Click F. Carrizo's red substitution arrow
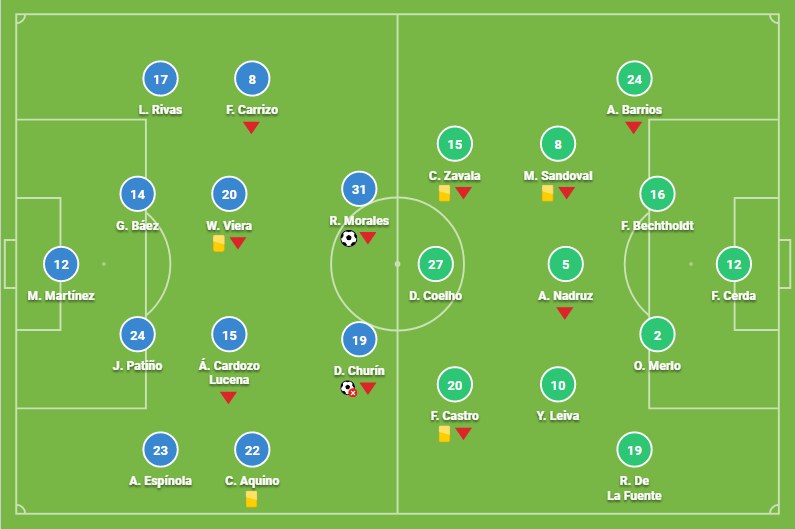The width and height of the screenshot is (795, 529). point(251,127)
